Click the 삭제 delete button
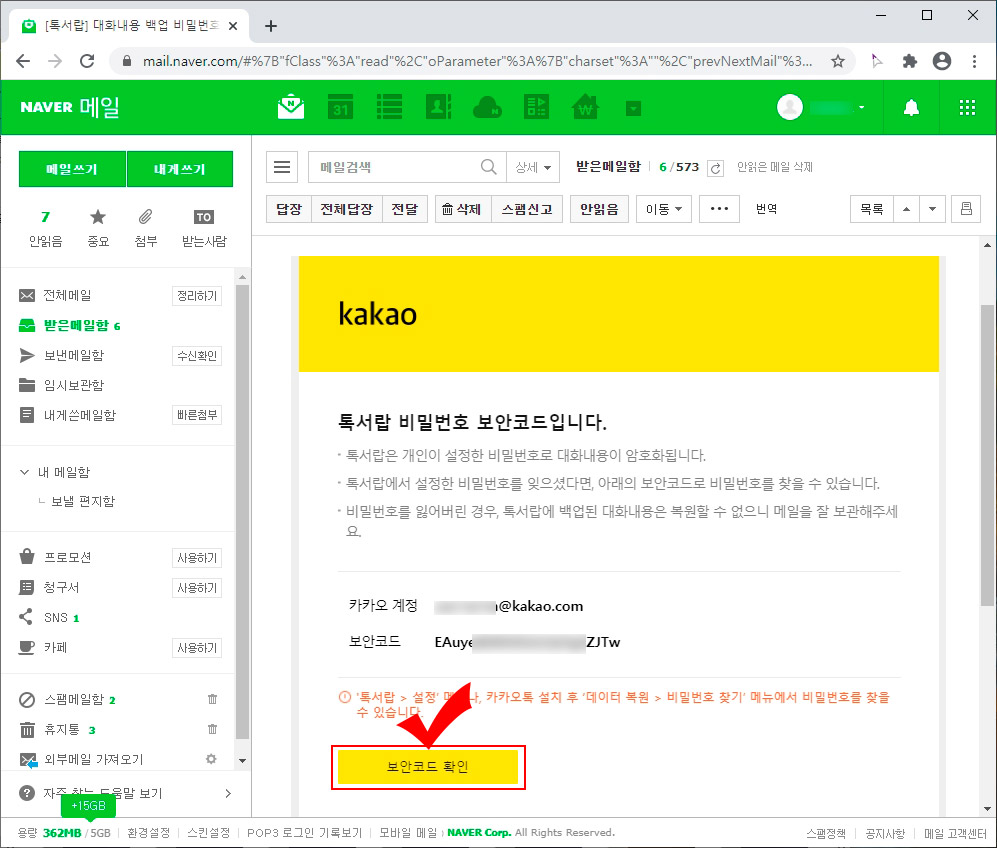This screenshot has height=848, width=997. [463, 209]
